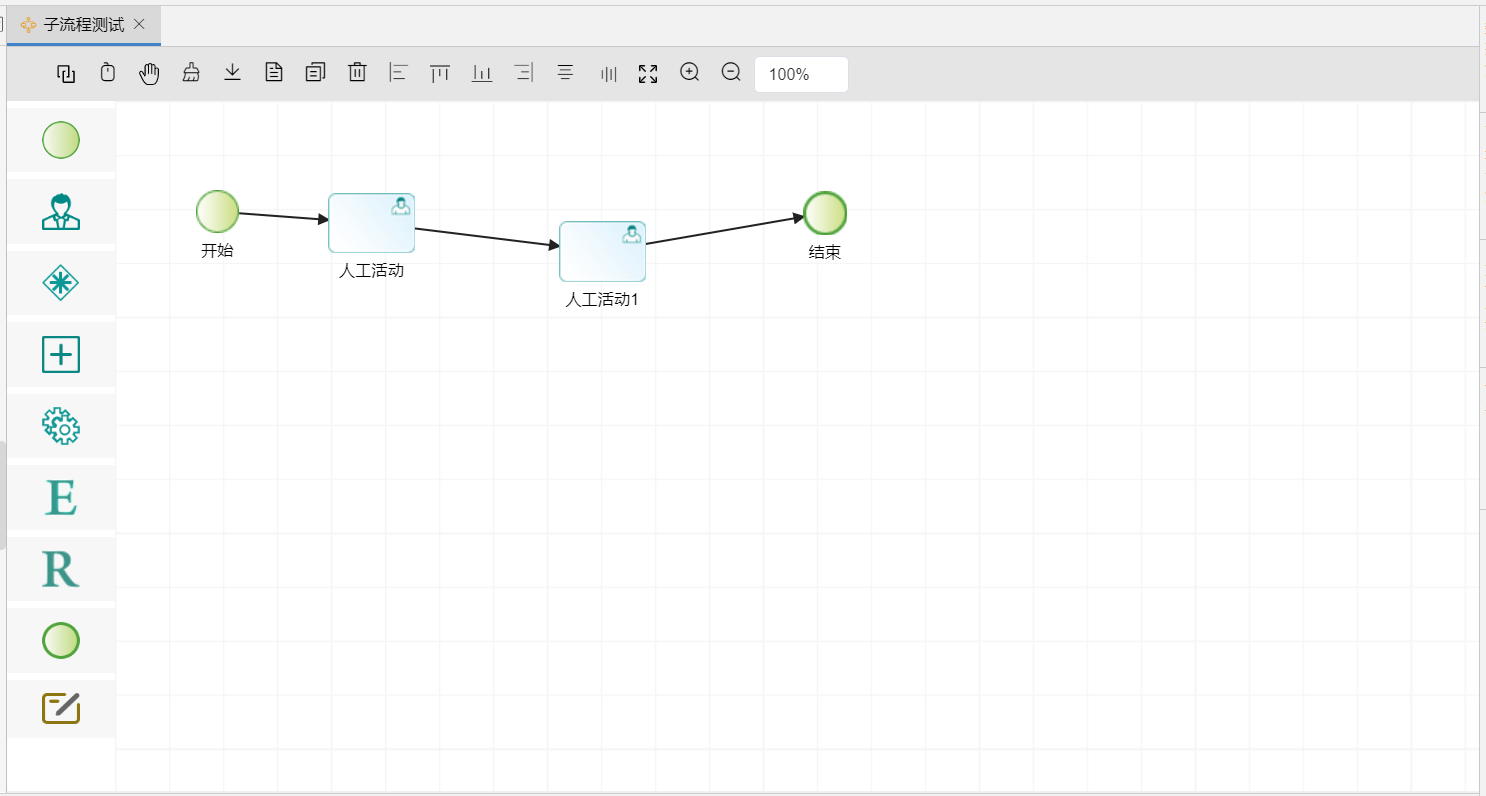
Task: Pick the green E element in palette
Action: 61,497
